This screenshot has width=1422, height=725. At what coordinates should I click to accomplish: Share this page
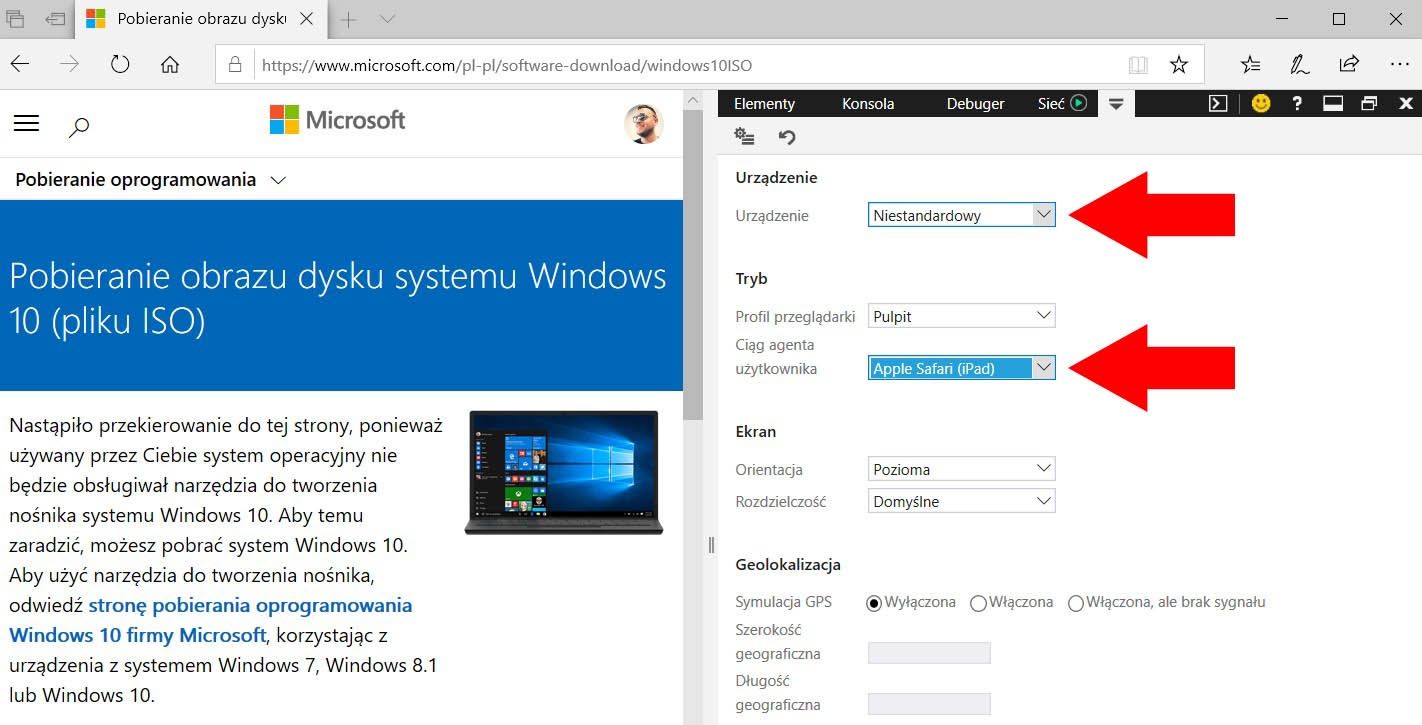(x=1349, y=64)
